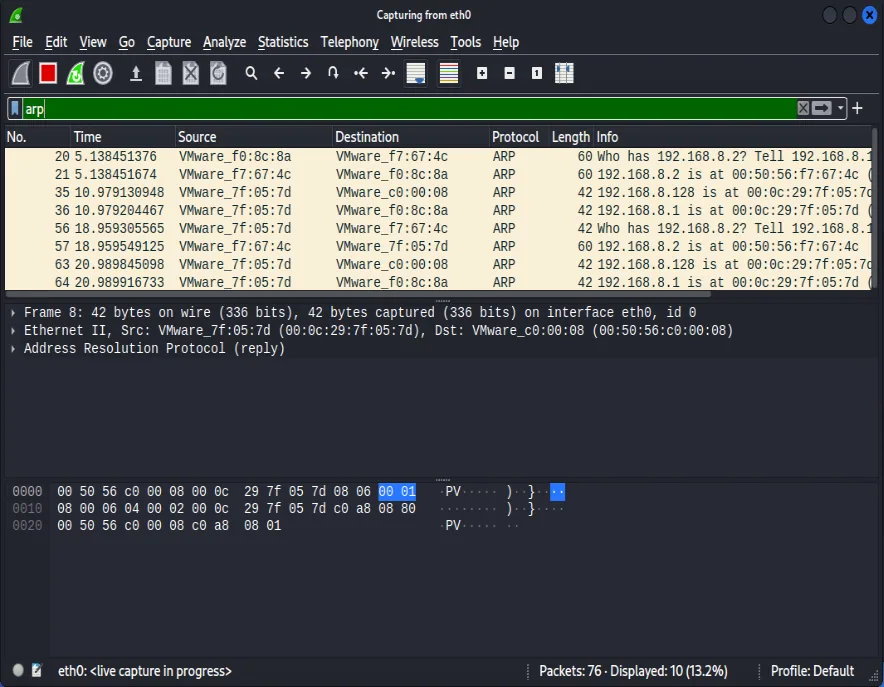The width and height of the screenshot is (884, 687).
Task: Reset text to normal size
Action: [x=537, y=73]
